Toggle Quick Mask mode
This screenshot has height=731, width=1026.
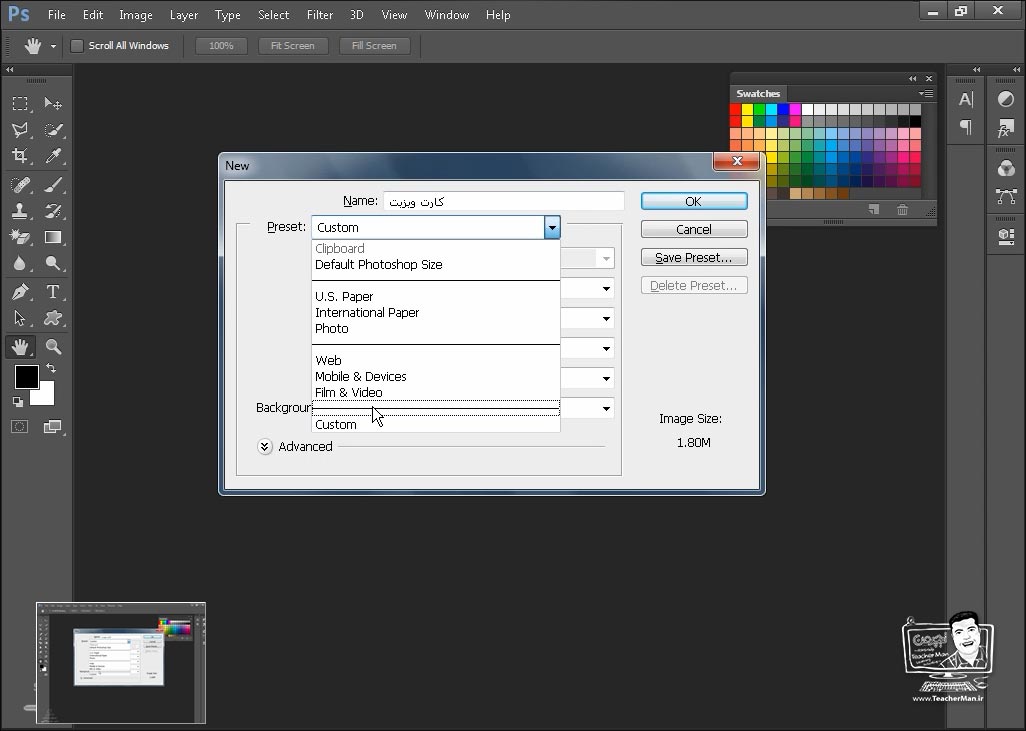tap(20, 427)
